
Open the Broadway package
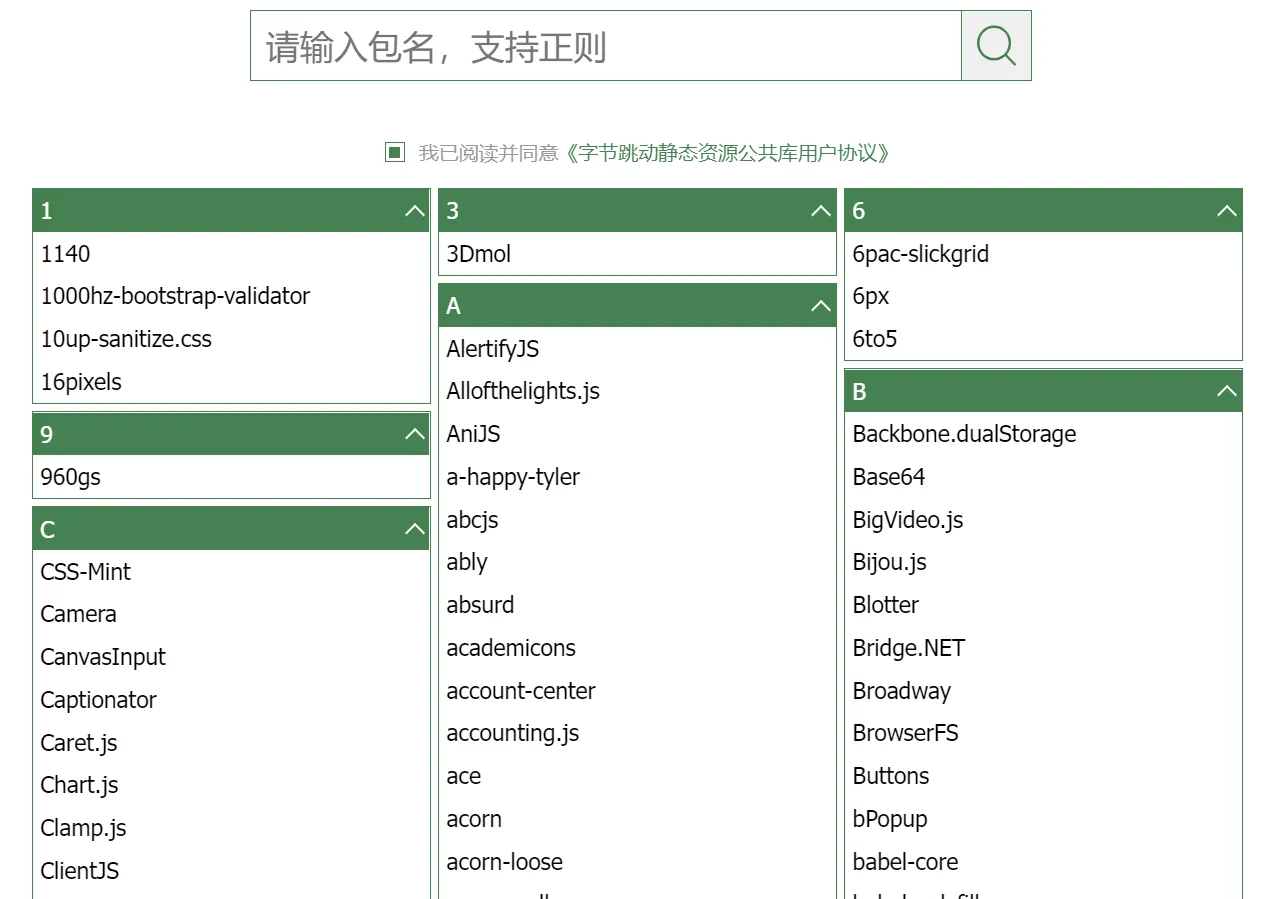(901, 691)
